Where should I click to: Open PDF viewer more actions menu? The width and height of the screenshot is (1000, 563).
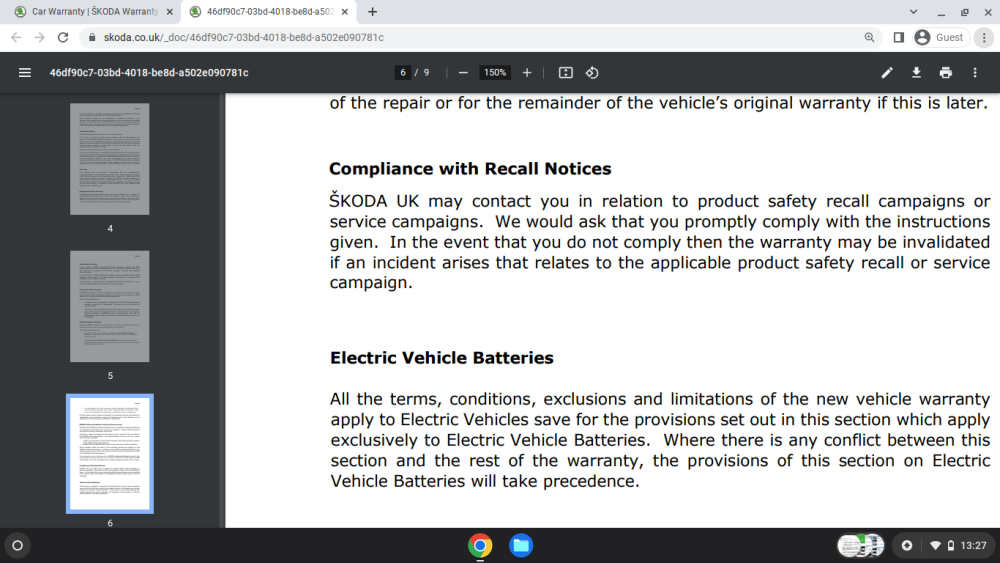point(975,73)
